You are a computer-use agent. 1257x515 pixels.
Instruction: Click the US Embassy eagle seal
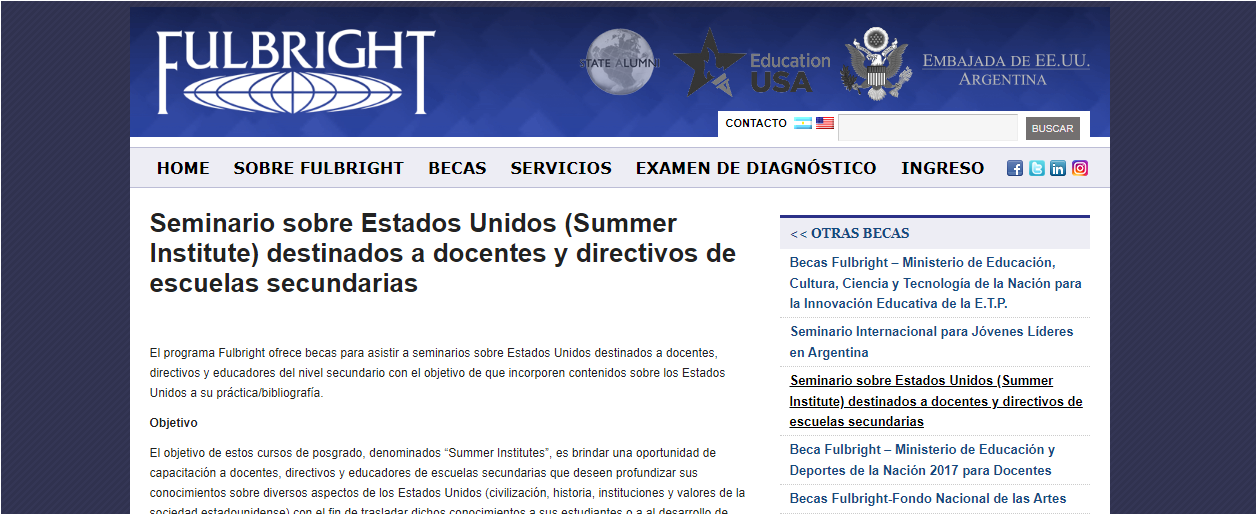876,63
